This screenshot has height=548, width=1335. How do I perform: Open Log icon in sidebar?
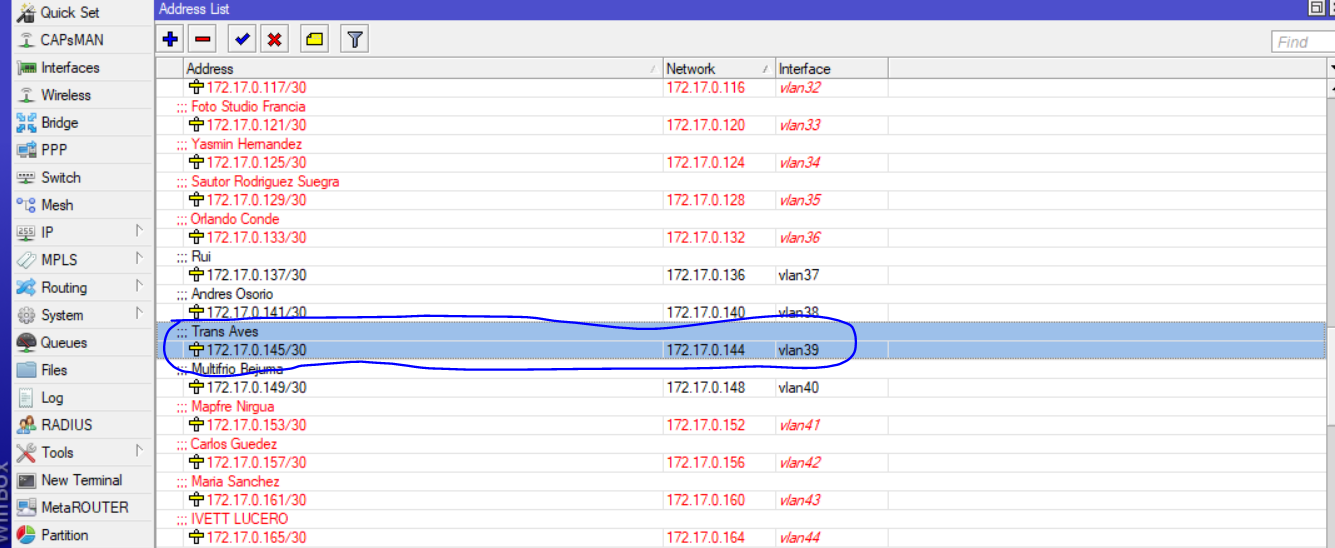[x=26, y=397]
